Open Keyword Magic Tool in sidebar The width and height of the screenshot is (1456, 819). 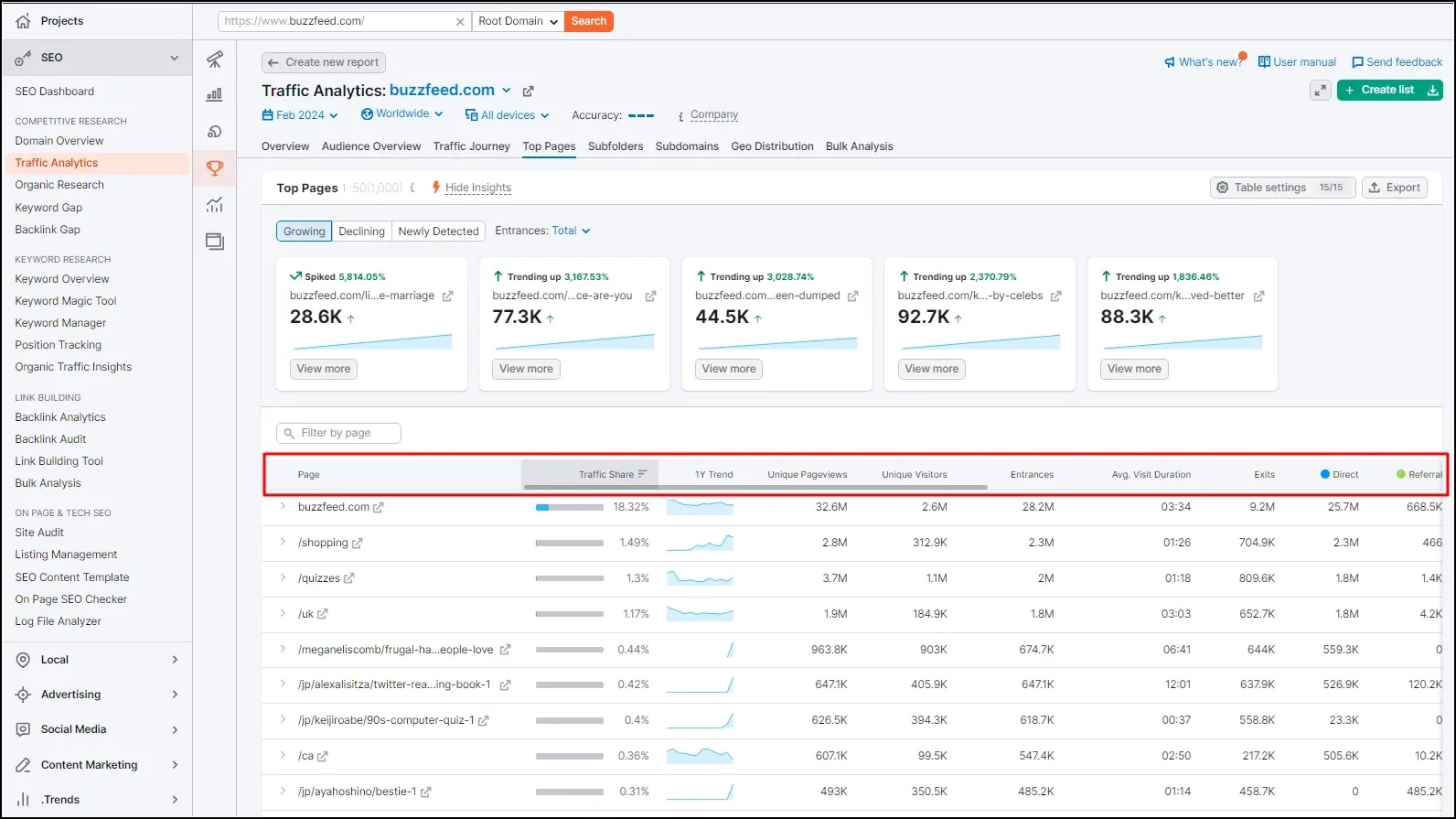66,301
